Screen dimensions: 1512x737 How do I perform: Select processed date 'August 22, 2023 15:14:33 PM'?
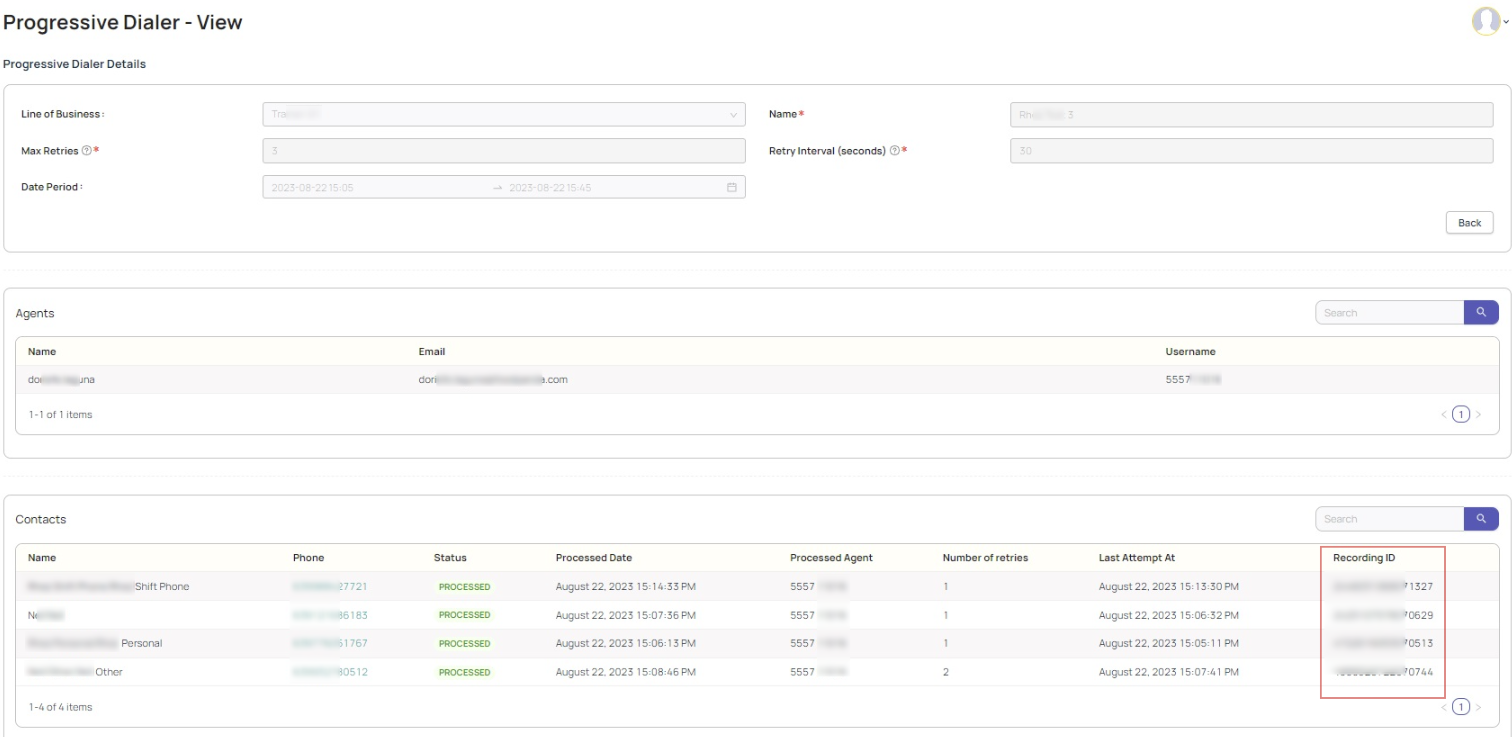[x=626, y=587]
